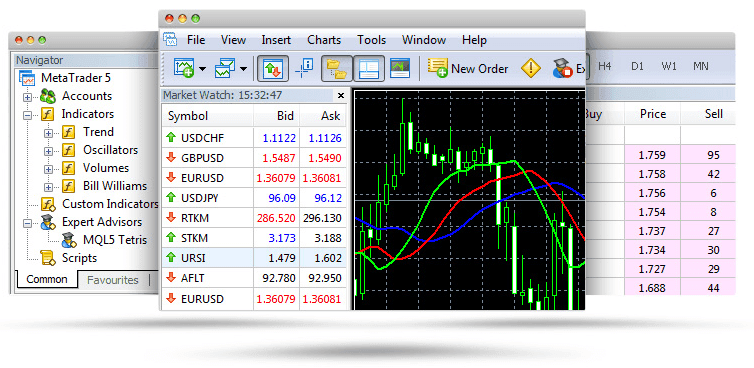Switch to the Common tab in Navigator

[x=47, y=279]
